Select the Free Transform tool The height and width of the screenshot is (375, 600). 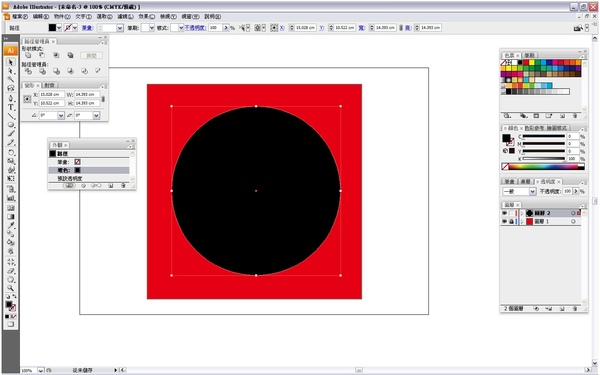(x=11, y=179)
